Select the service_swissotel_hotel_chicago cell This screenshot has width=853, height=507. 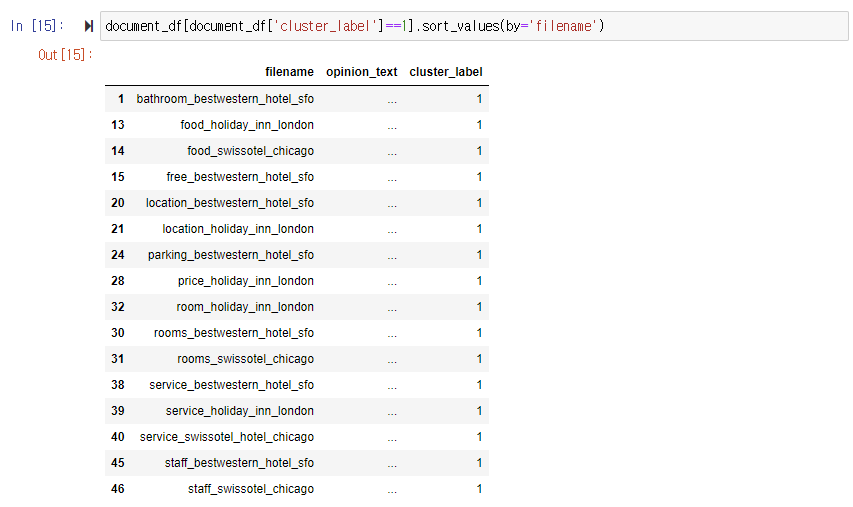[227, 437]
